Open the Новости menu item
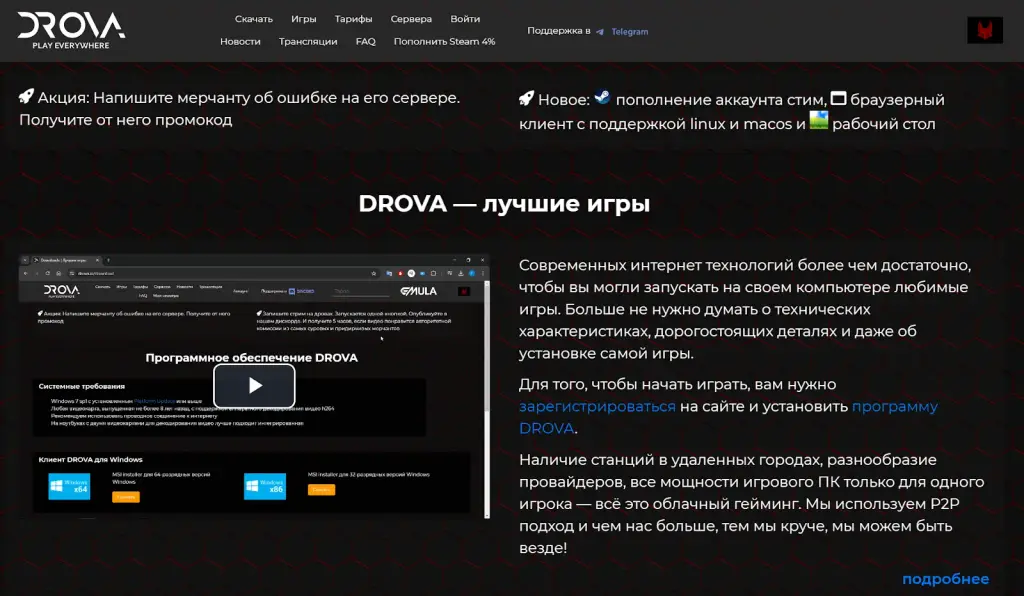The width and height of the screenshot is (1024, 596). pos(240,41)
